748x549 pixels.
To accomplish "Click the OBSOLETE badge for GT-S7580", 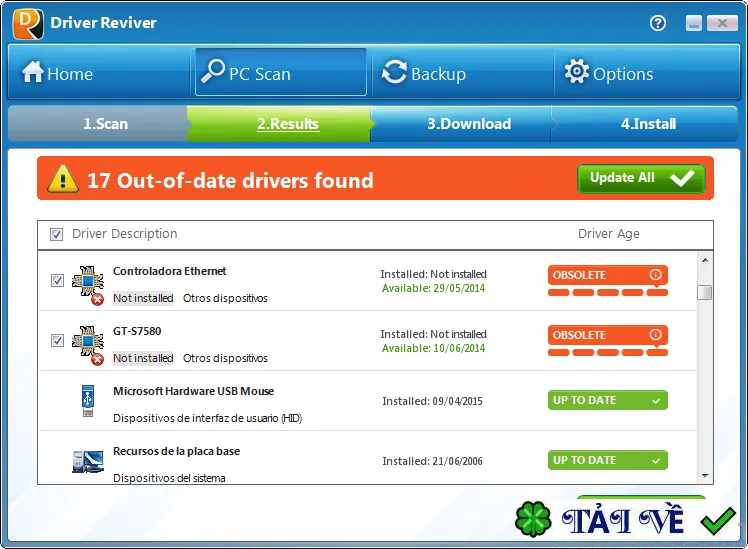I will 607,335.
